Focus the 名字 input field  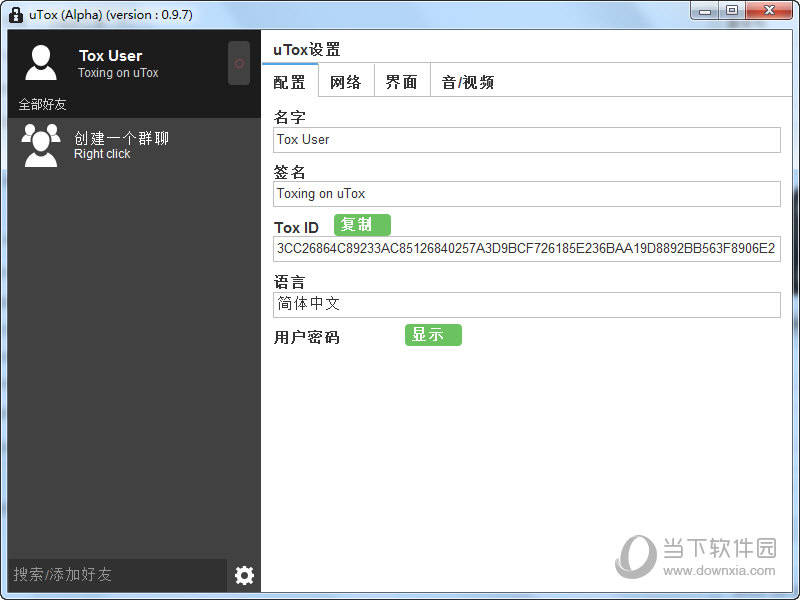tap(527, 140)
